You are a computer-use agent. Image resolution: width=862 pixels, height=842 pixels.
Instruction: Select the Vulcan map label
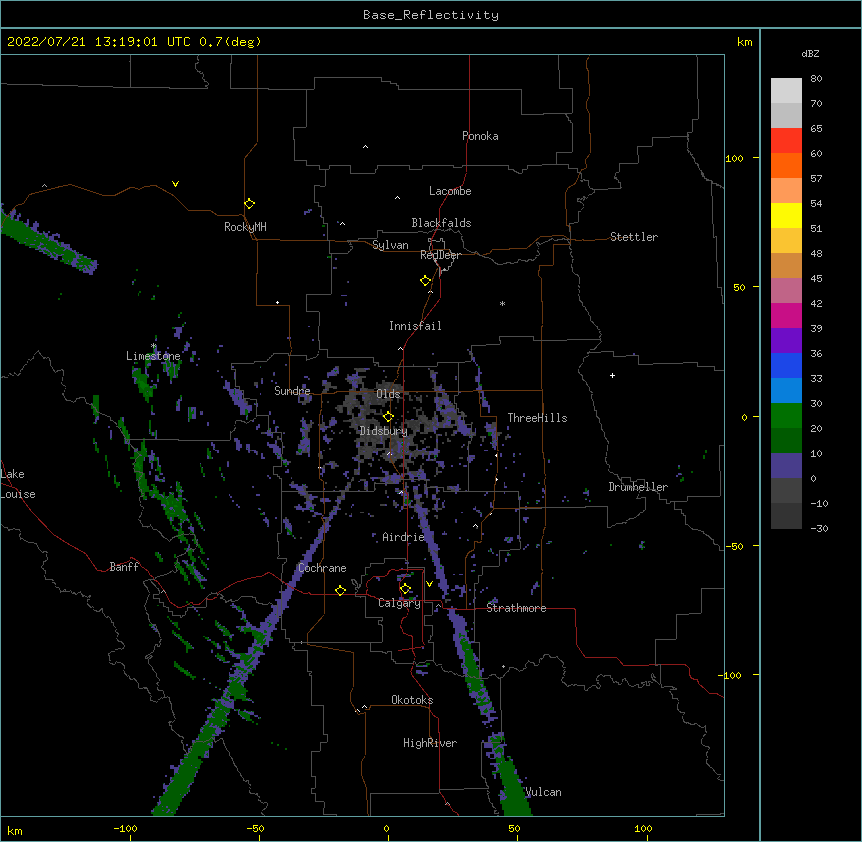543,792
